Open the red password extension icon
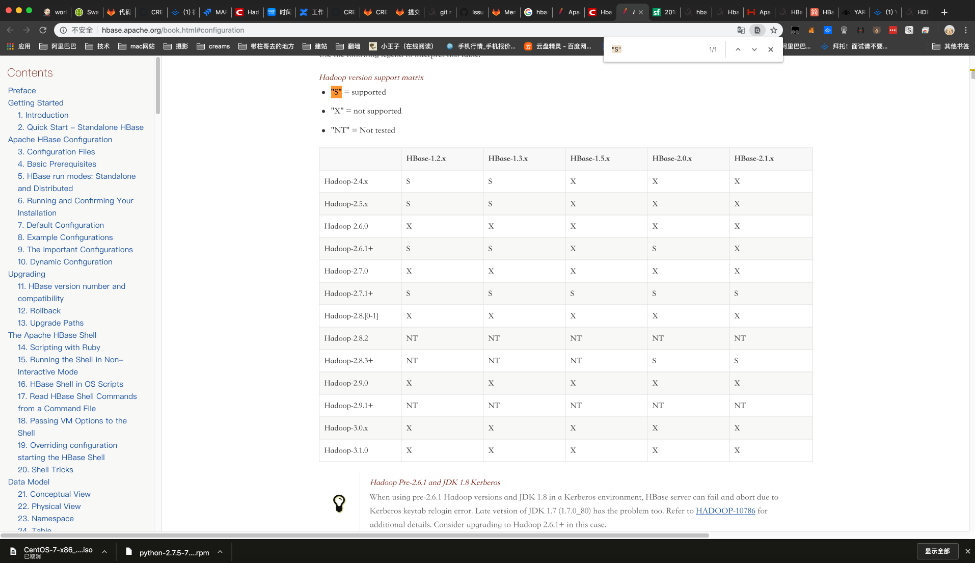This screenshot has width=975, height=563. point(893,30)
